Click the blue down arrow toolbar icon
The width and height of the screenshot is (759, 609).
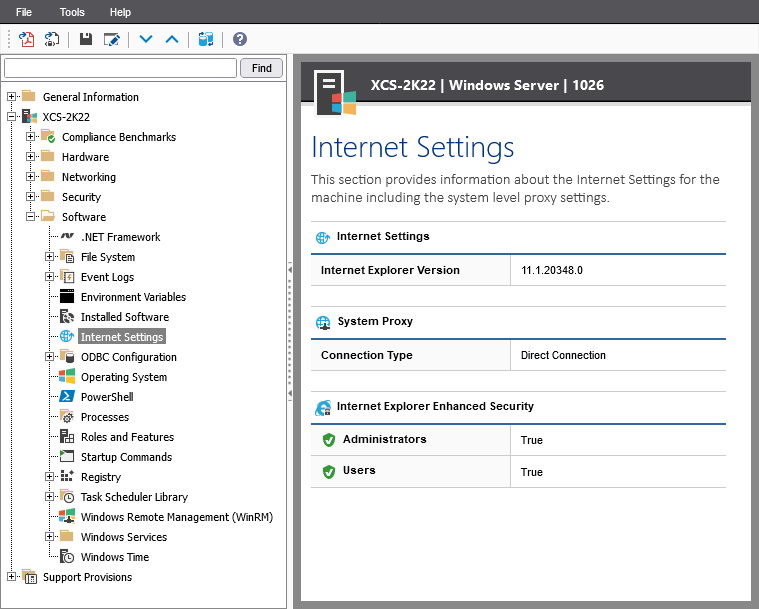pyautogui.click(x=146, y=39)
